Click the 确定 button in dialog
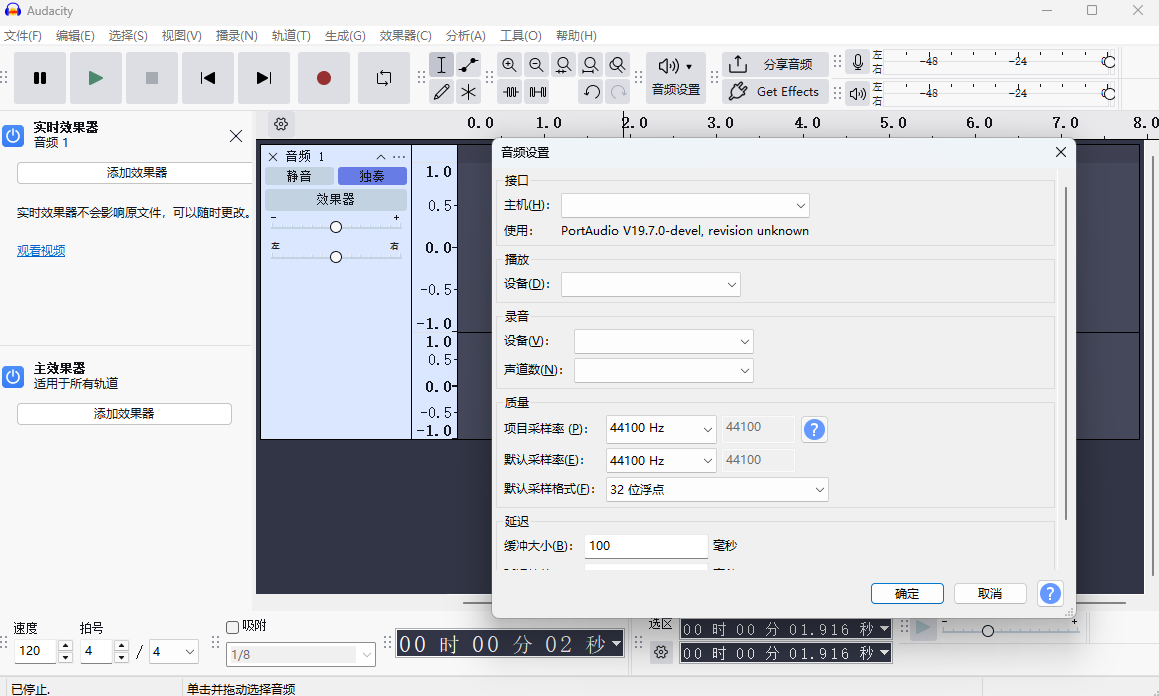The width and height of the screenshot is (1159, 696). point(907,593)
